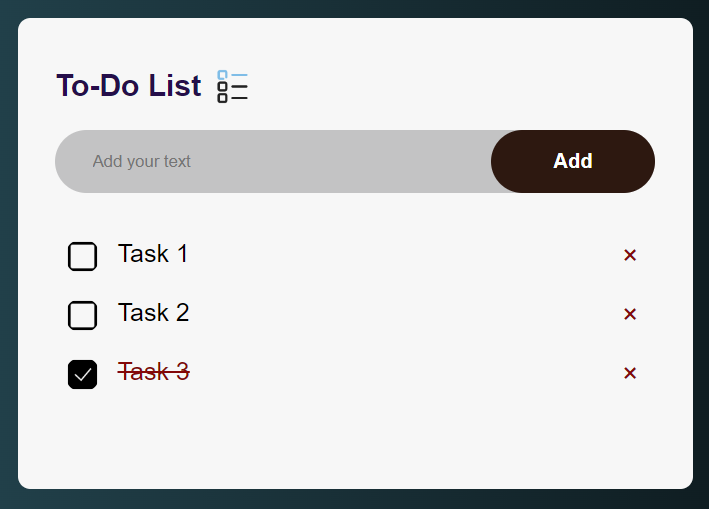This screenshot has height=509, width=709.
Task: Click the Add button
Action: [x=573, y=161]
